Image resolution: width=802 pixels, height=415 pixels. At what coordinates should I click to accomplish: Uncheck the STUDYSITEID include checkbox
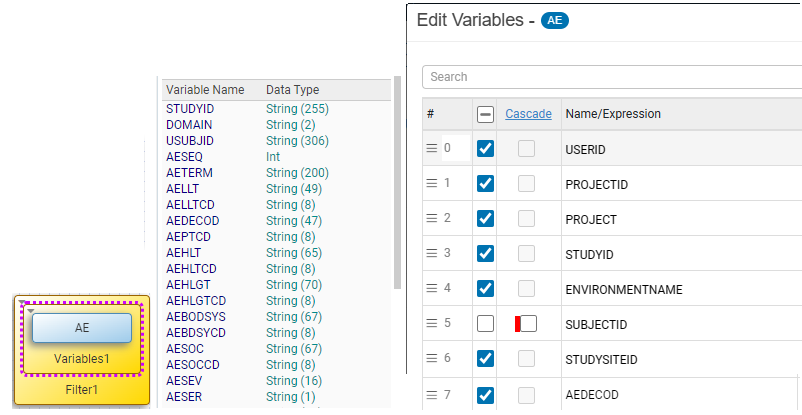point(485,358)
